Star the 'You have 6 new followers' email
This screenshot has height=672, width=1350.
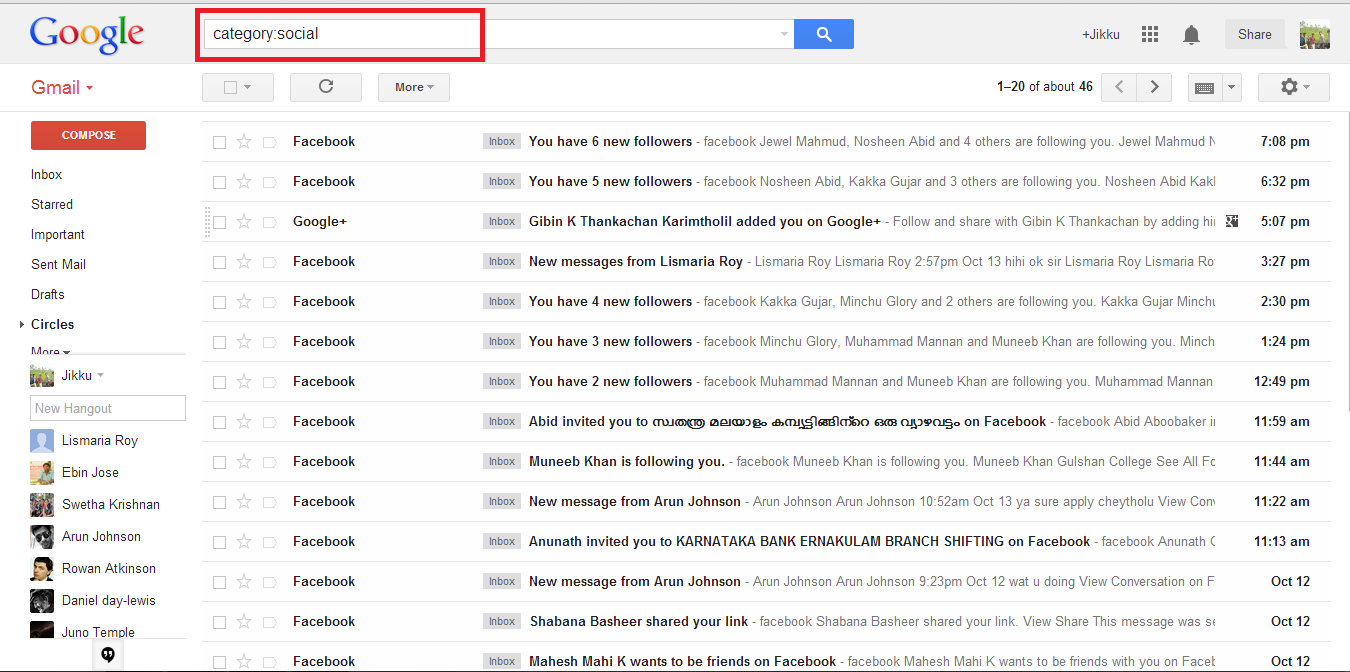pyautogui.click(x=244, y=142)
